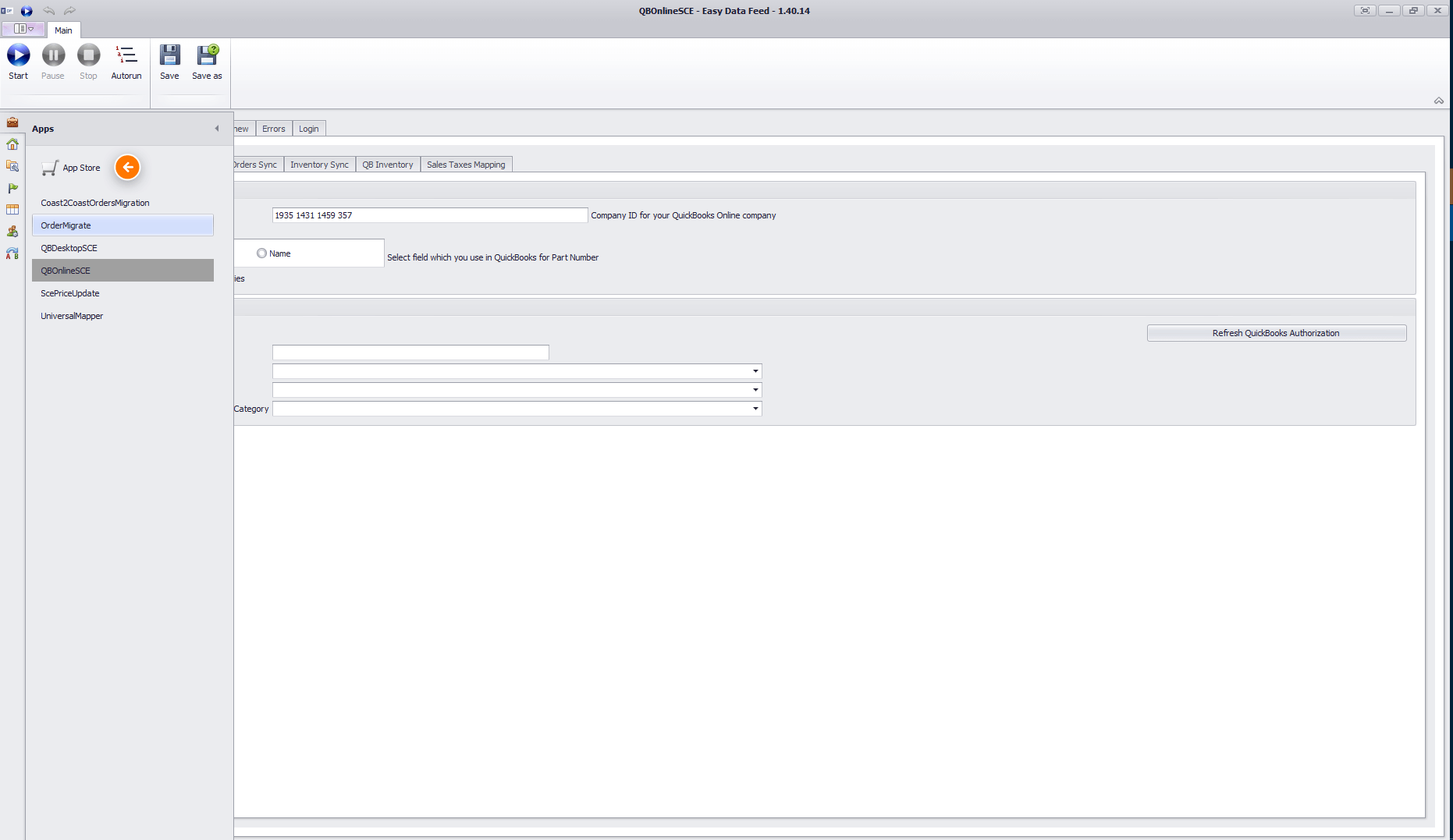Select ScePriceUpdate app in list

(x=123, y=293)
